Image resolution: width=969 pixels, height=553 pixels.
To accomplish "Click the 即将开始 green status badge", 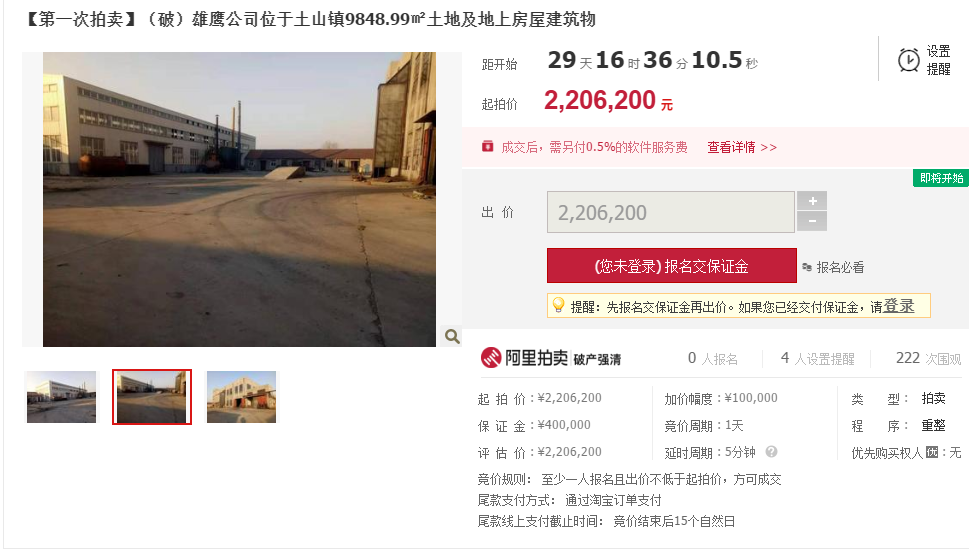I will point(941,178).
